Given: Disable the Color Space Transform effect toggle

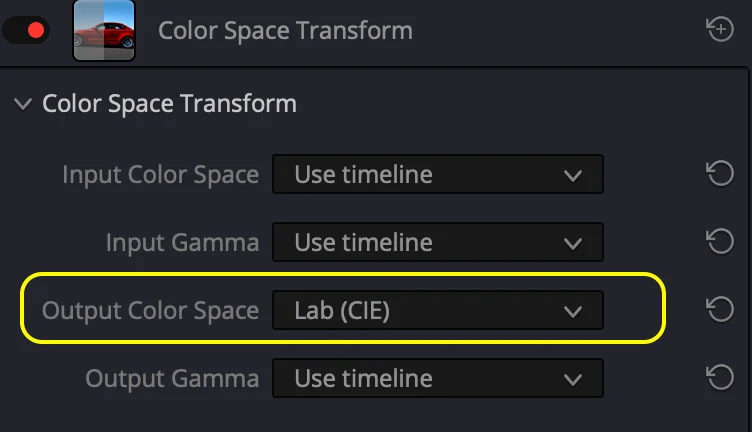Looking at the screenshot, I should [x=26, y=30].
